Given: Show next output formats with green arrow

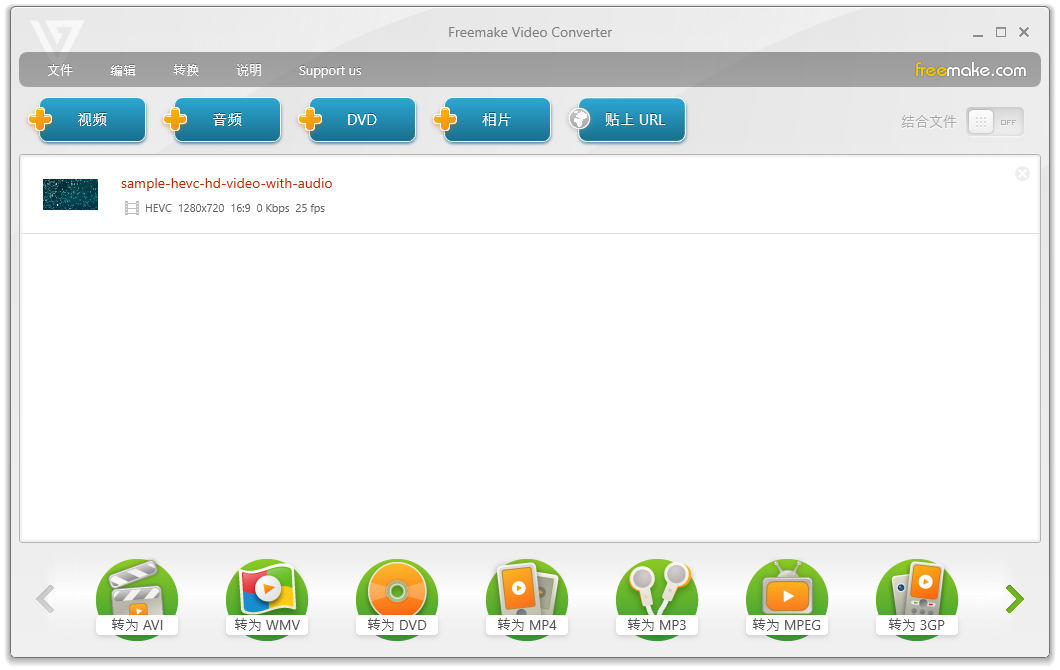Looking at the screenshot, I should 1015,599.
